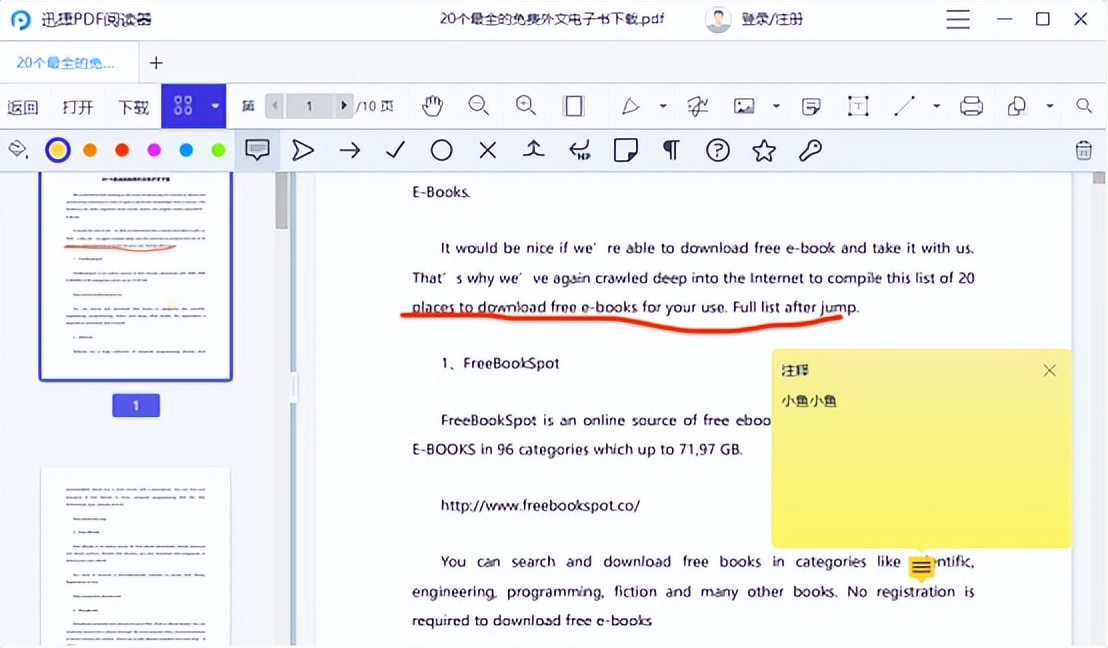Expand the snapshot copy dropdown

pos(1050,105)
